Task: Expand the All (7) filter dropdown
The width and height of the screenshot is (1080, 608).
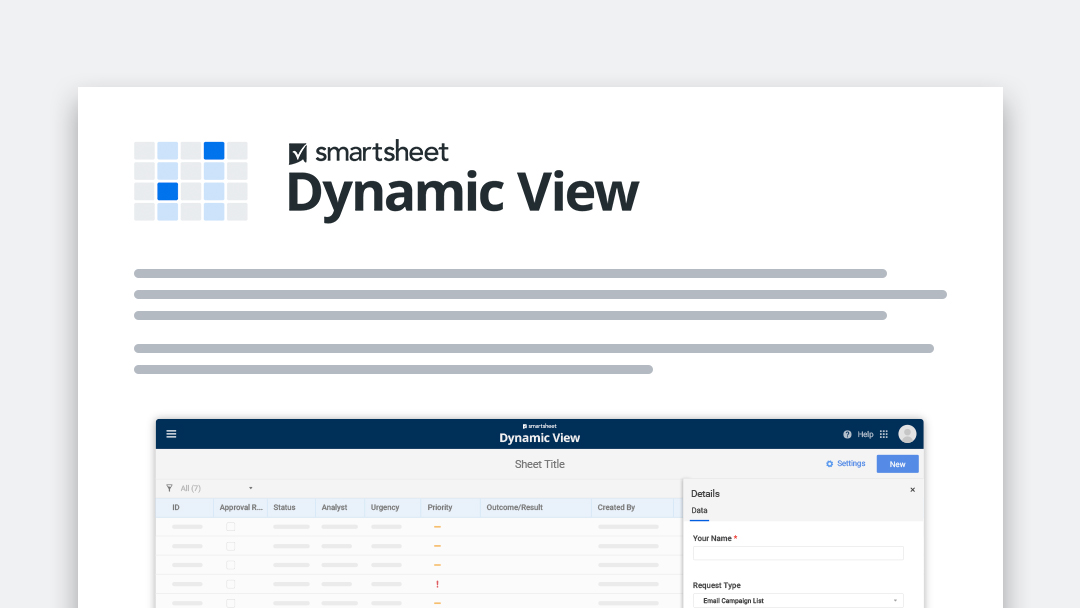Action: 250,488
